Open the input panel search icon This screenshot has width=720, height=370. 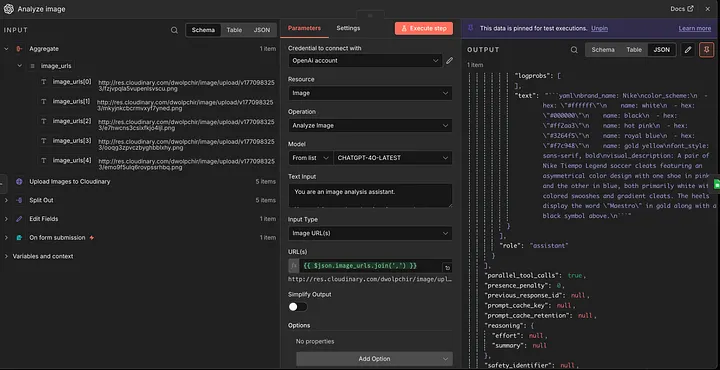[174, 30]
